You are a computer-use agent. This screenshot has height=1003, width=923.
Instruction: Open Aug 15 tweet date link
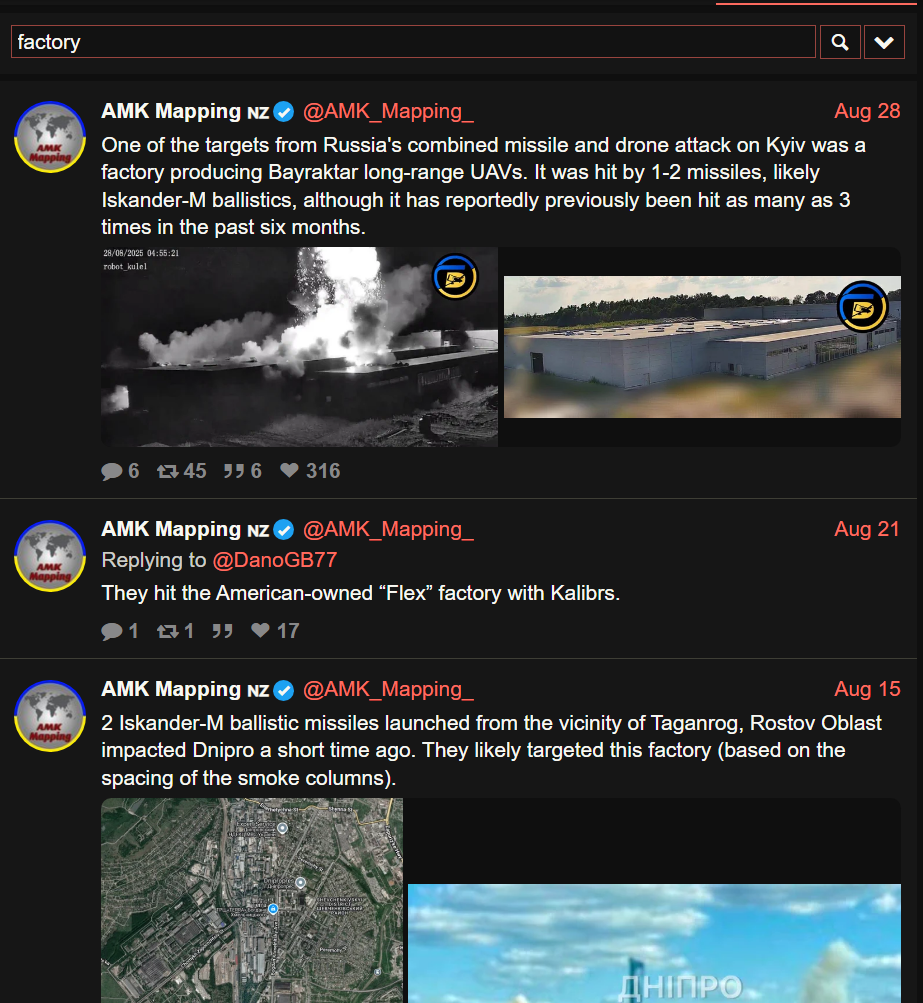[867, 689]
